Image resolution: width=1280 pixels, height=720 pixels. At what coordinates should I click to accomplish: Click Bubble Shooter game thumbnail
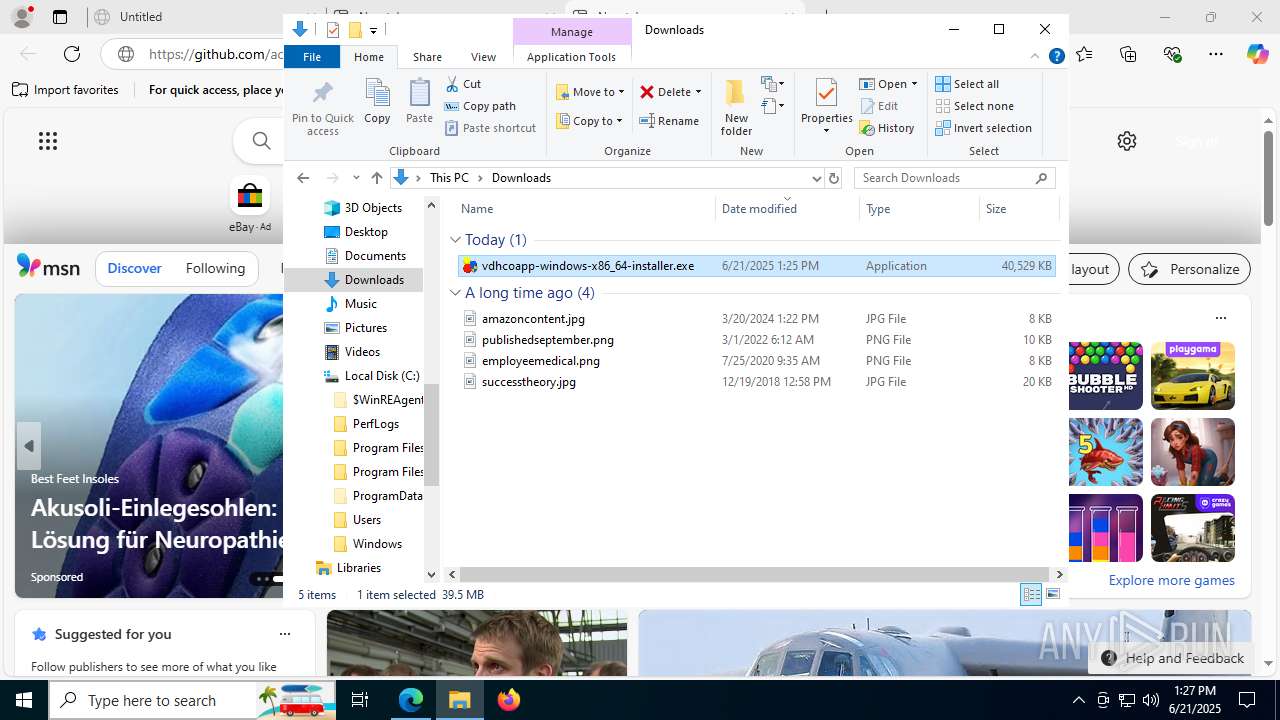pyautogui.click(x=1105, y=376)
